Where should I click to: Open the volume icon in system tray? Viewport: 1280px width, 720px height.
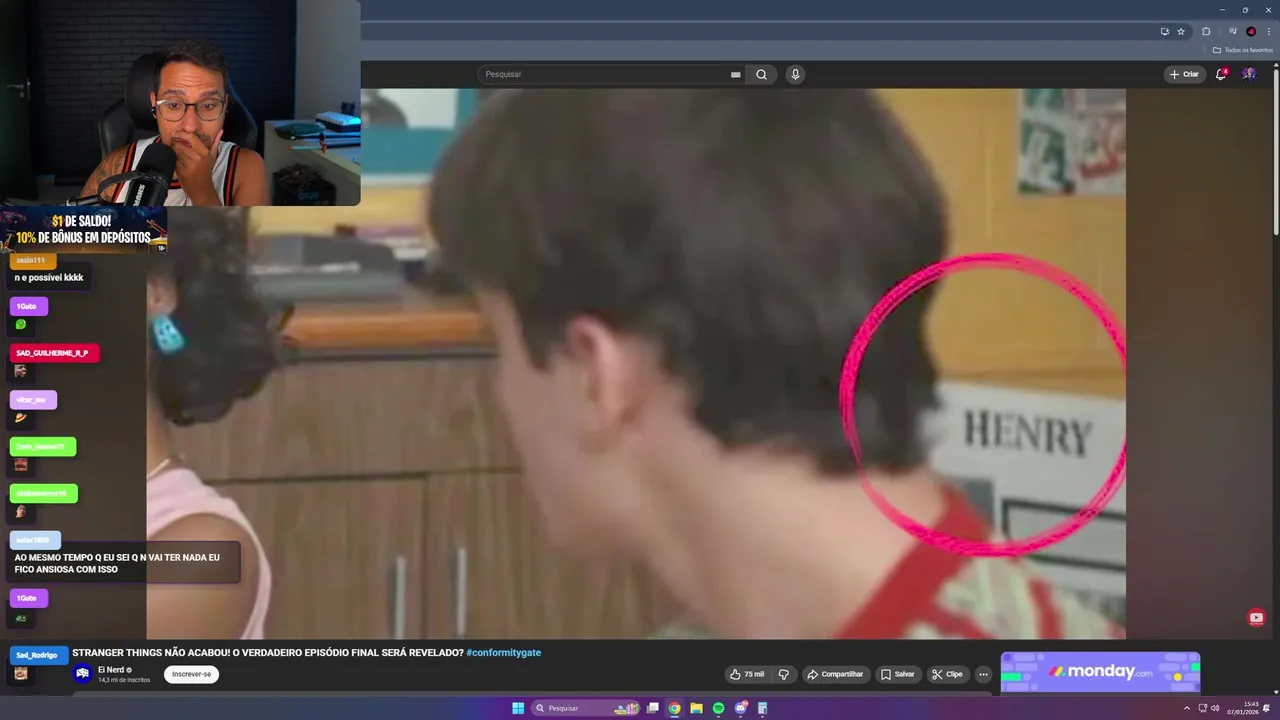pos(1215,708)
